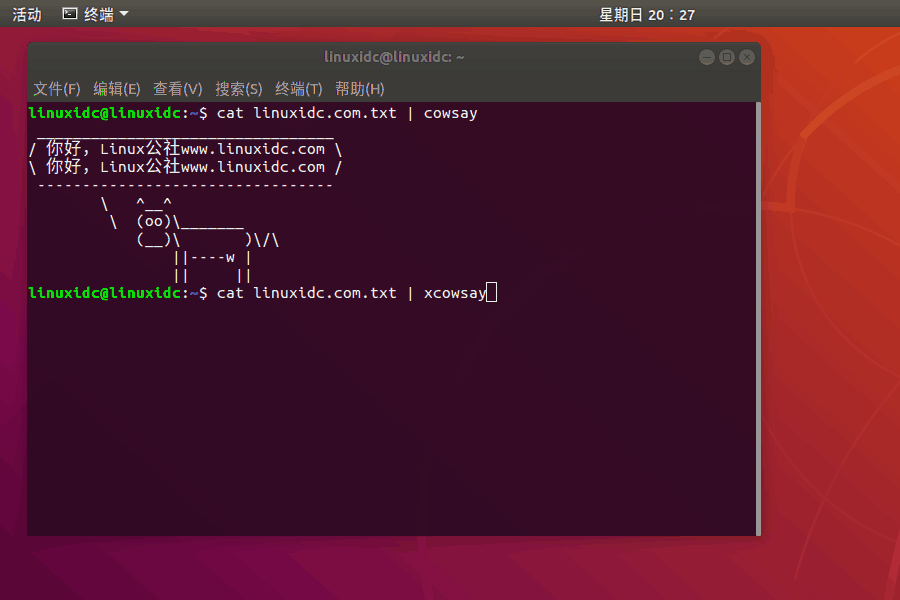Expand the 终端 app menu arrow

pyautogui.click(x=124, y=14)
